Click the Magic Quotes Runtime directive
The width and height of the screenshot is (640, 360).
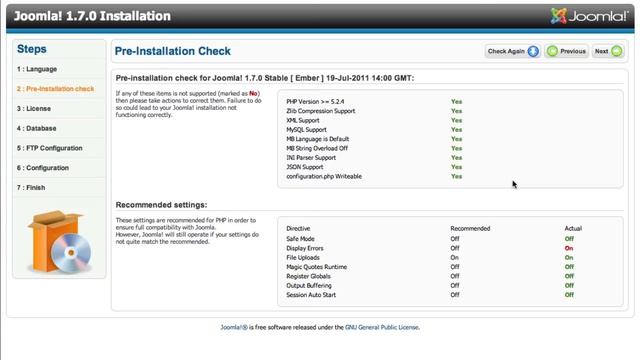317,267
